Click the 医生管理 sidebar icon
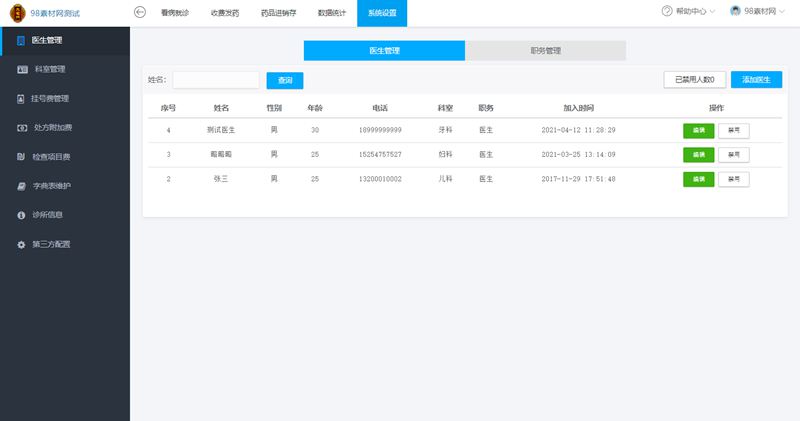Screen dimensions: 800x421 21,41
